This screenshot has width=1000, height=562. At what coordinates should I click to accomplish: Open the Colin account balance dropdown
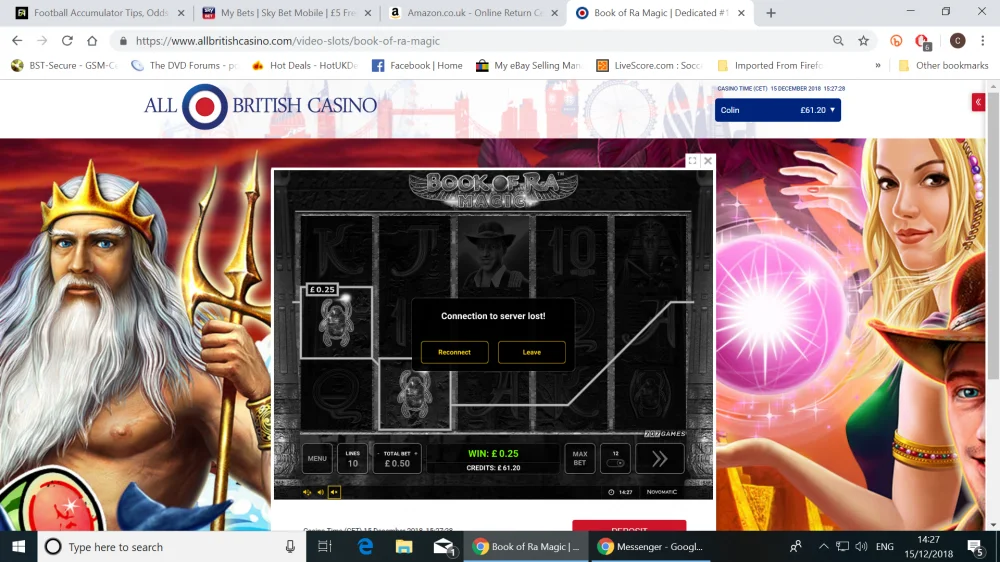pos(777,110)
